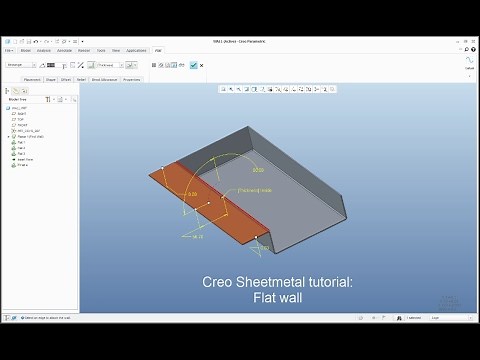Open the Properties panel tab
480x360 pixels.
(x=132, y=80)
